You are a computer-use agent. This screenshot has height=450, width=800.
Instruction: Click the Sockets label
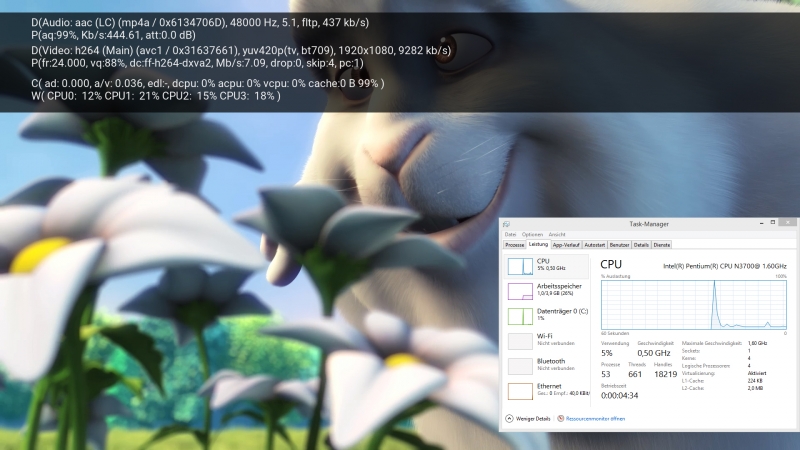pyautogui.click(x=691, y=351)
